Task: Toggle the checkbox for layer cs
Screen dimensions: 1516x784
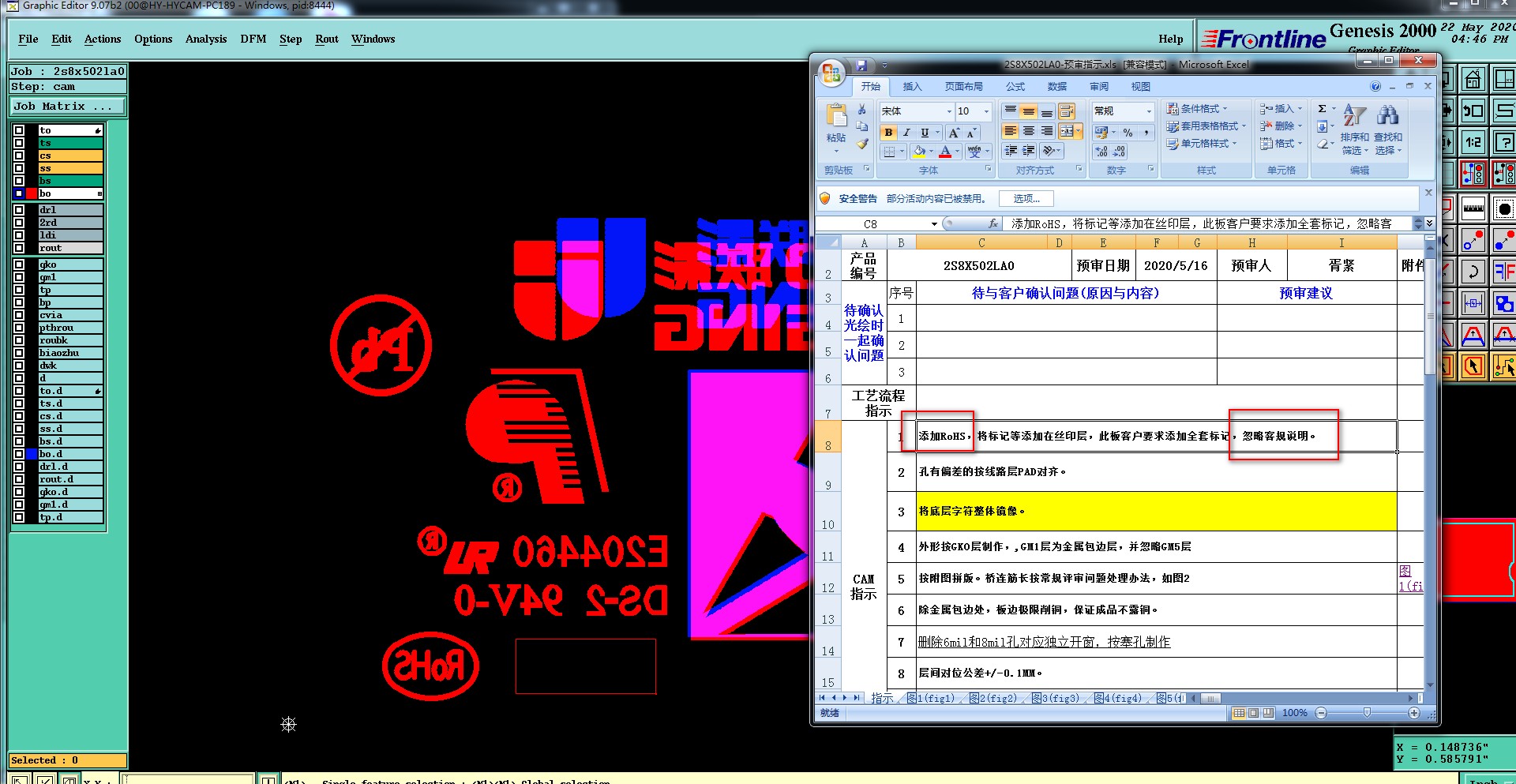Action: coord(19,156)
